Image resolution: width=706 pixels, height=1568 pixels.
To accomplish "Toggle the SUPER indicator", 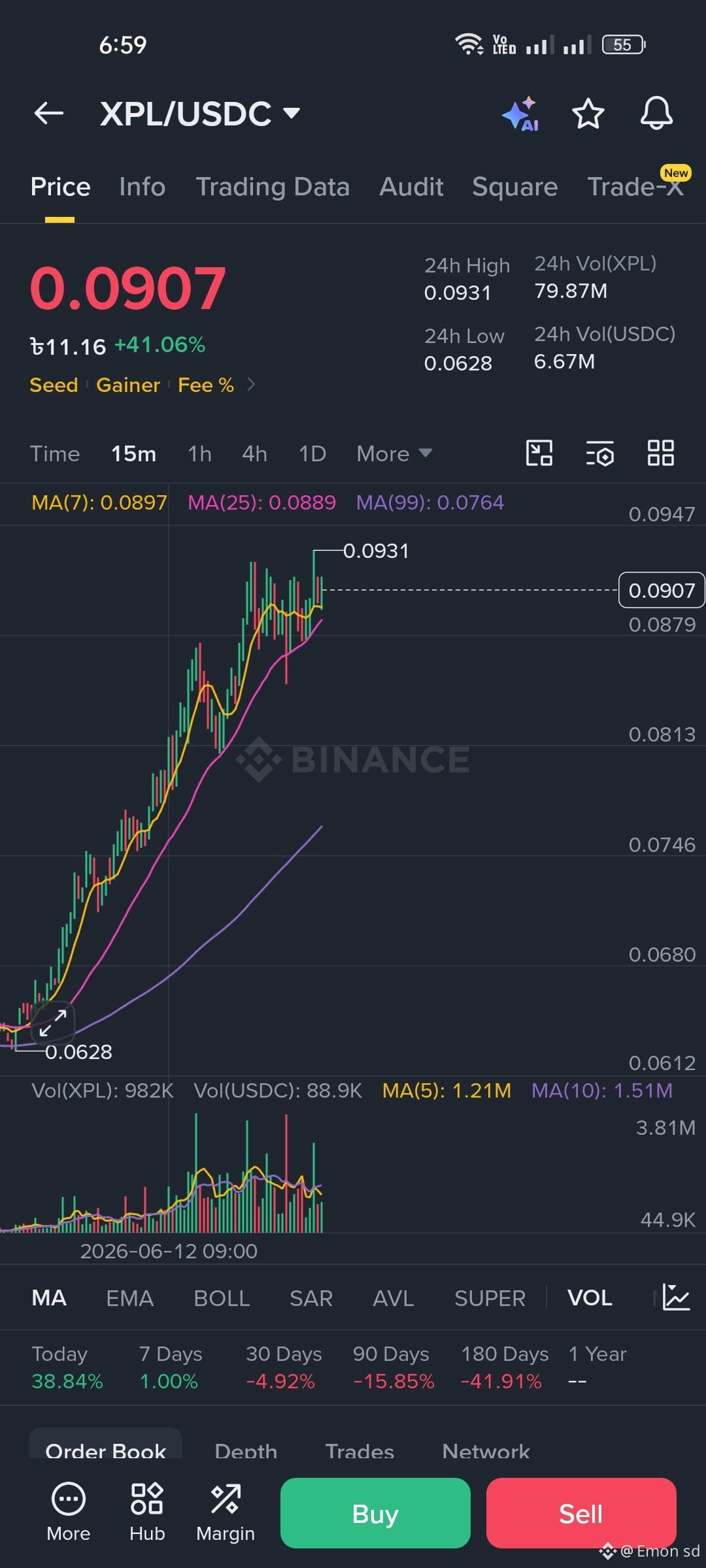I will [x=490, y=1298].
